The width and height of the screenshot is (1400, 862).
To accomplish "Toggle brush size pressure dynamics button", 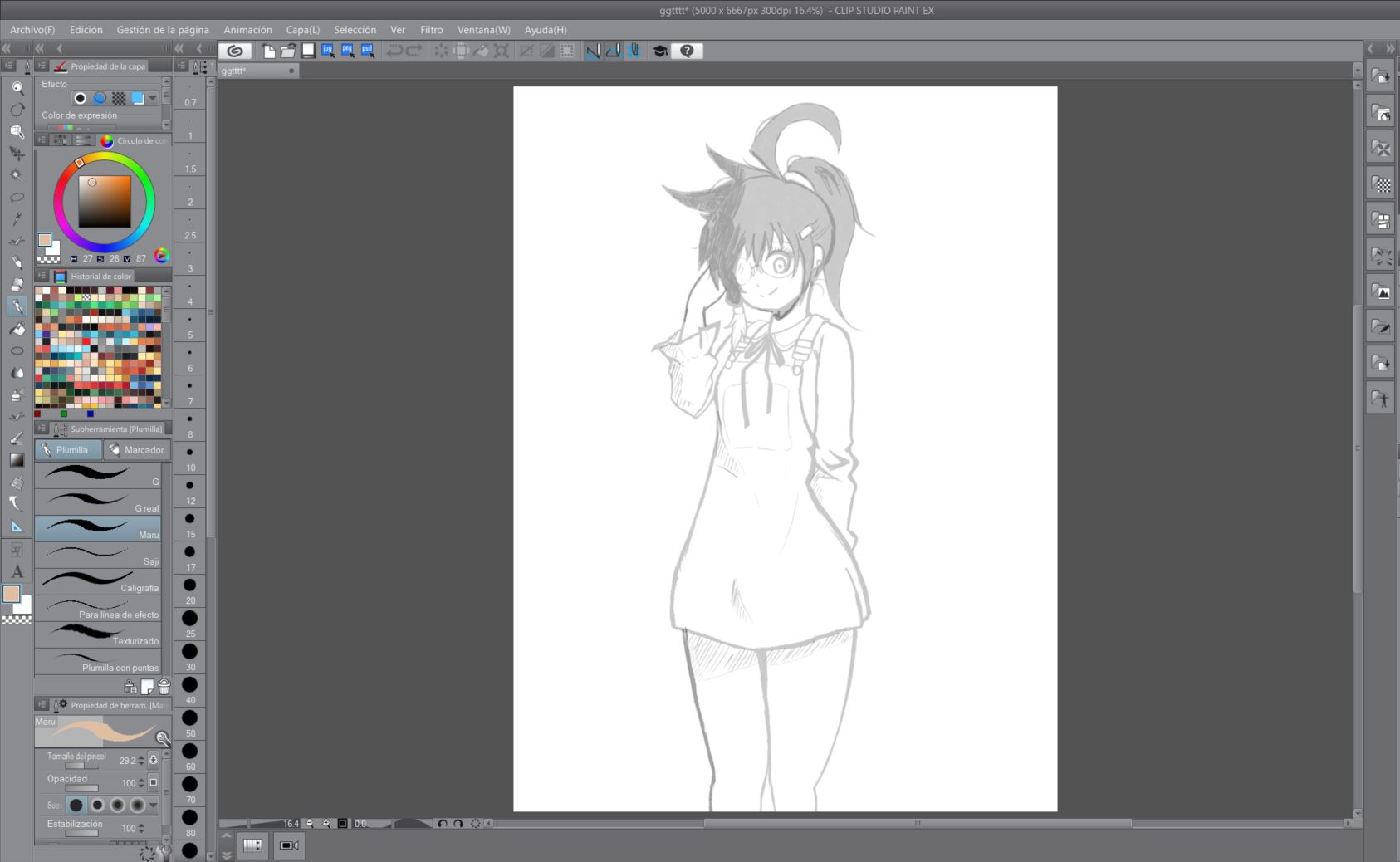I will tap(154, 760).
